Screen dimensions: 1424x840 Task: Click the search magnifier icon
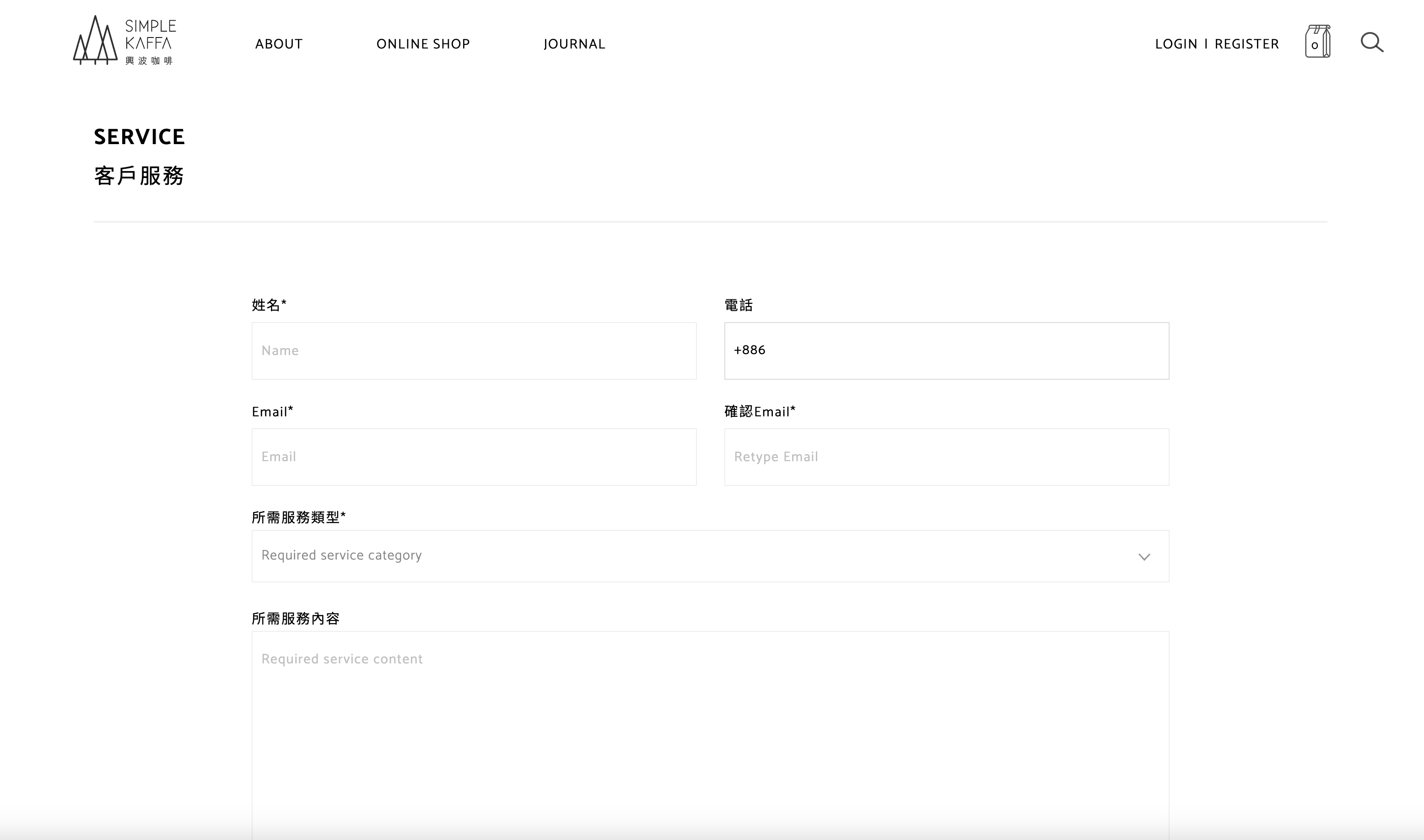[1371, 43]
